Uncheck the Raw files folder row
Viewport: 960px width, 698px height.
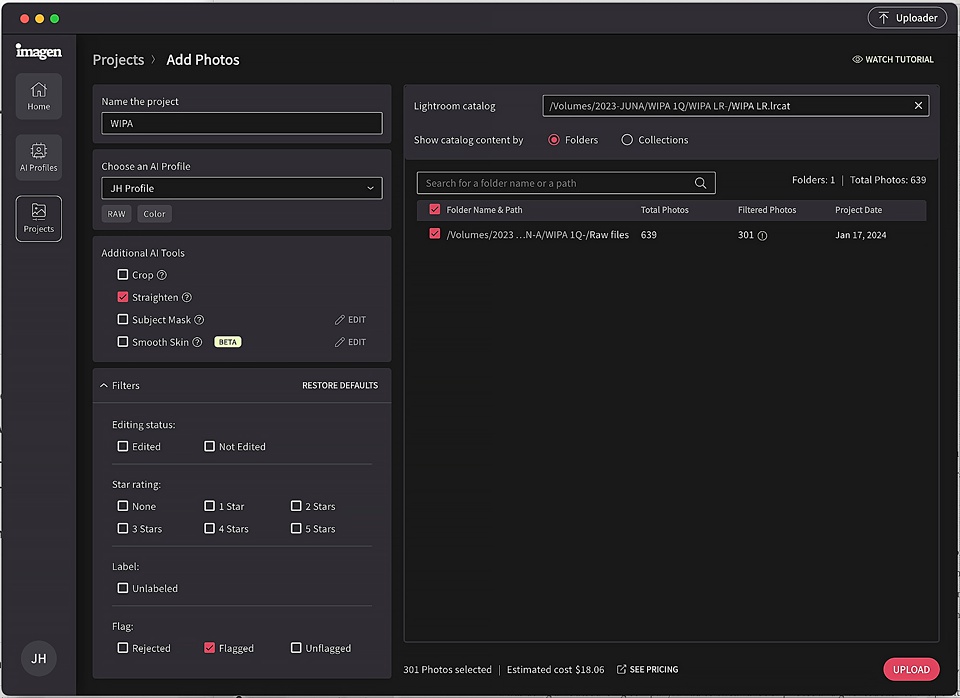435,234
